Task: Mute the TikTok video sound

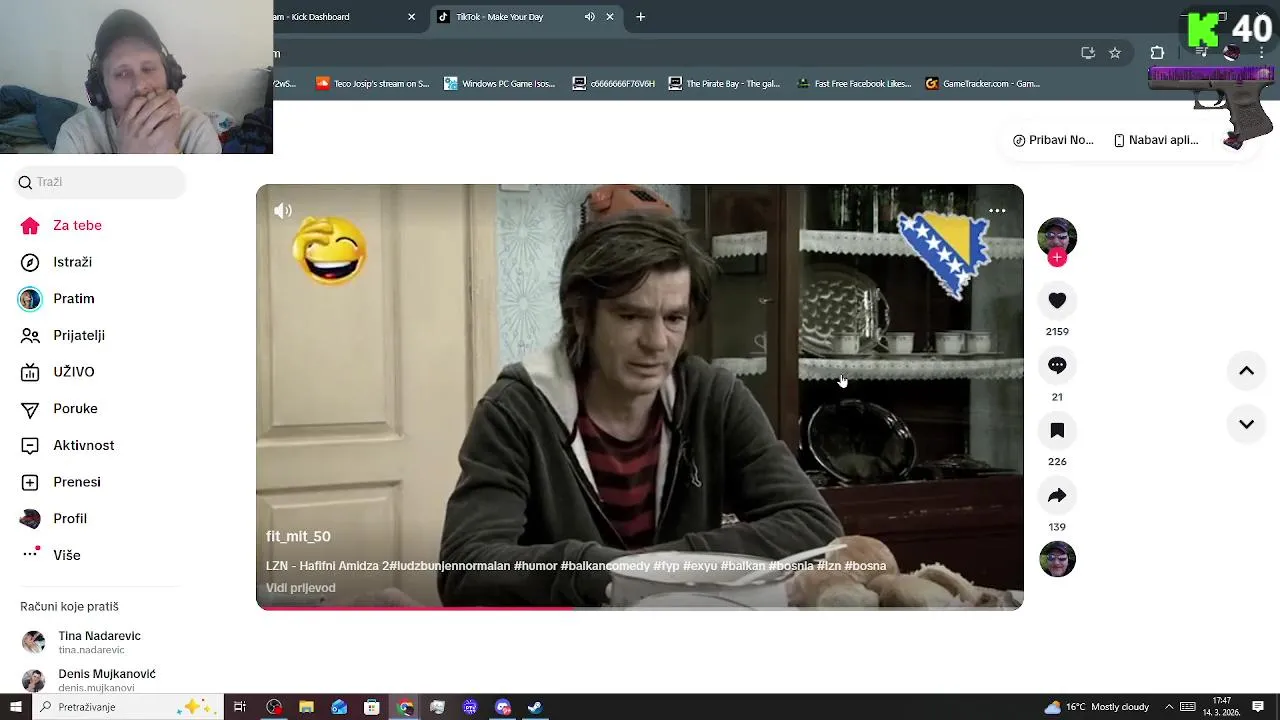Action: pos(283,210)
